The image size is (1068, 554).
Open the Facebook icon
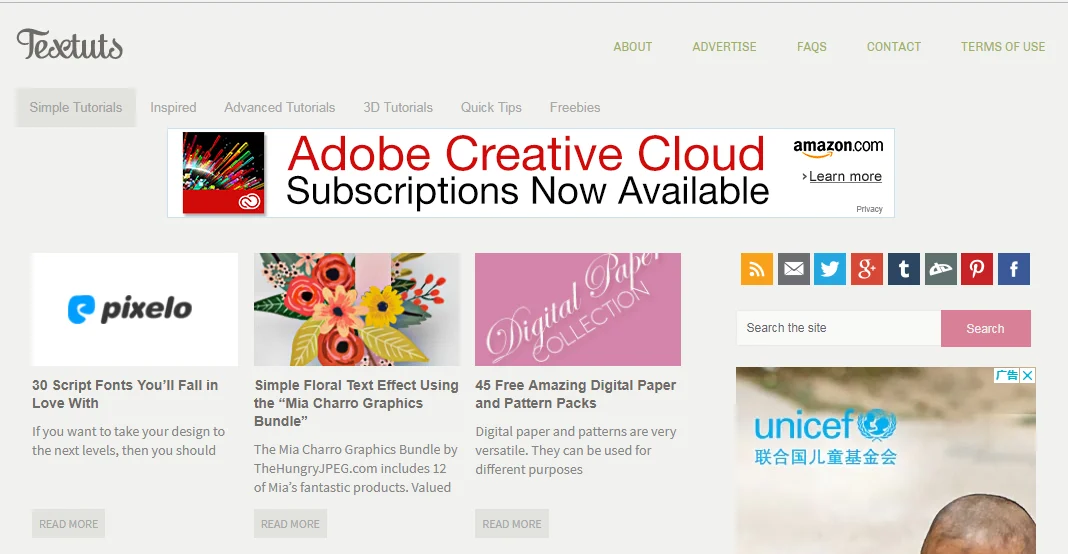[x=1014, y=269]
